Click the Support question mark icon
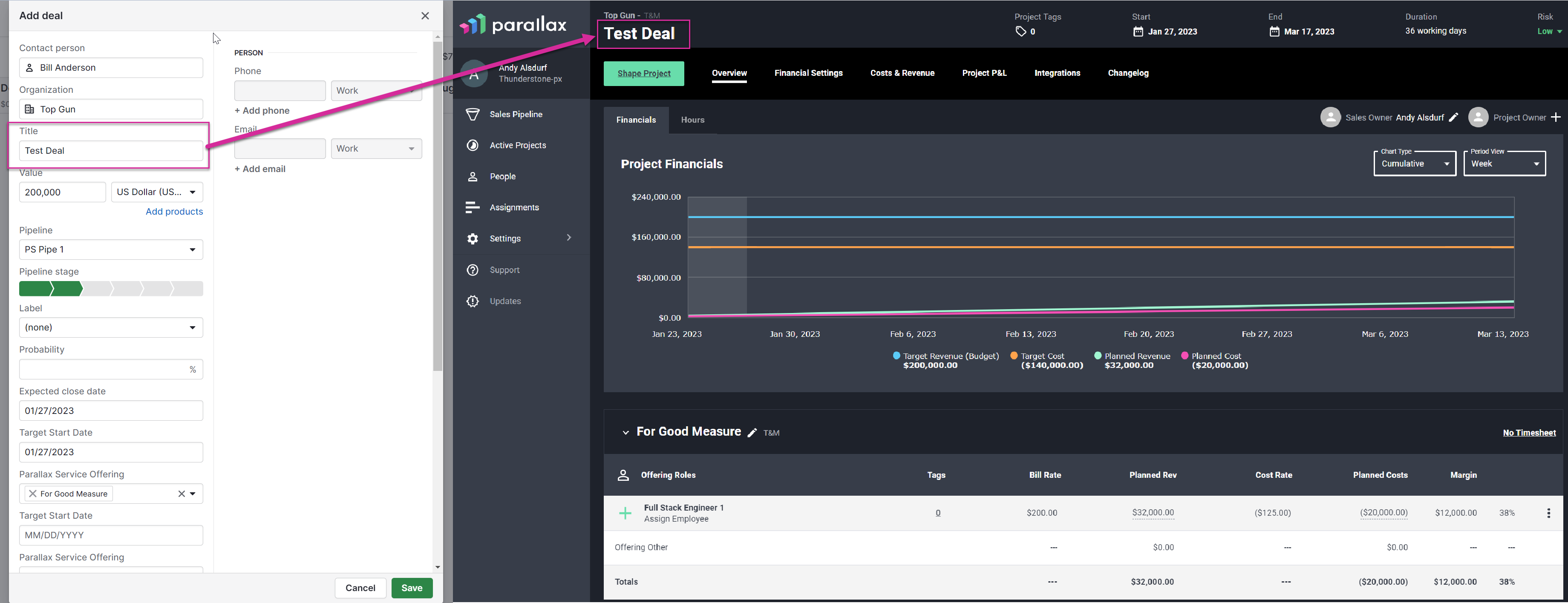The image size is (1568, 603). point(473,270)
